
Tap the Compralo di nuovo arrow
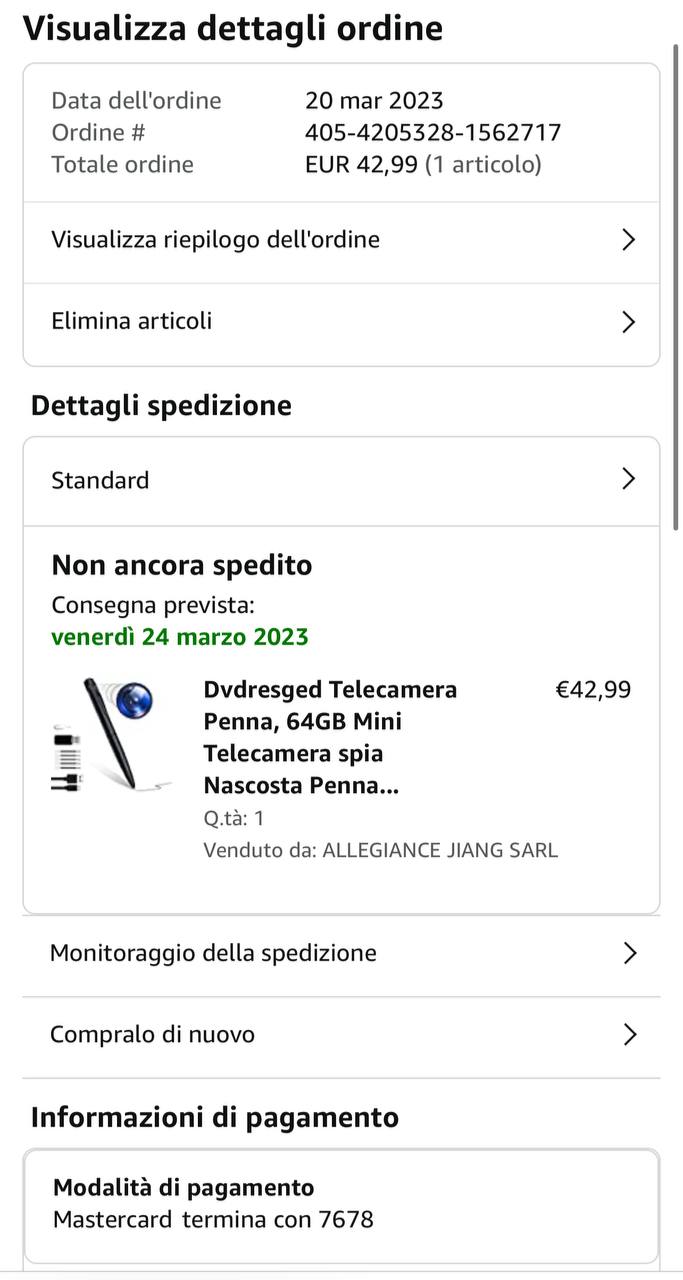point(629,1034)
